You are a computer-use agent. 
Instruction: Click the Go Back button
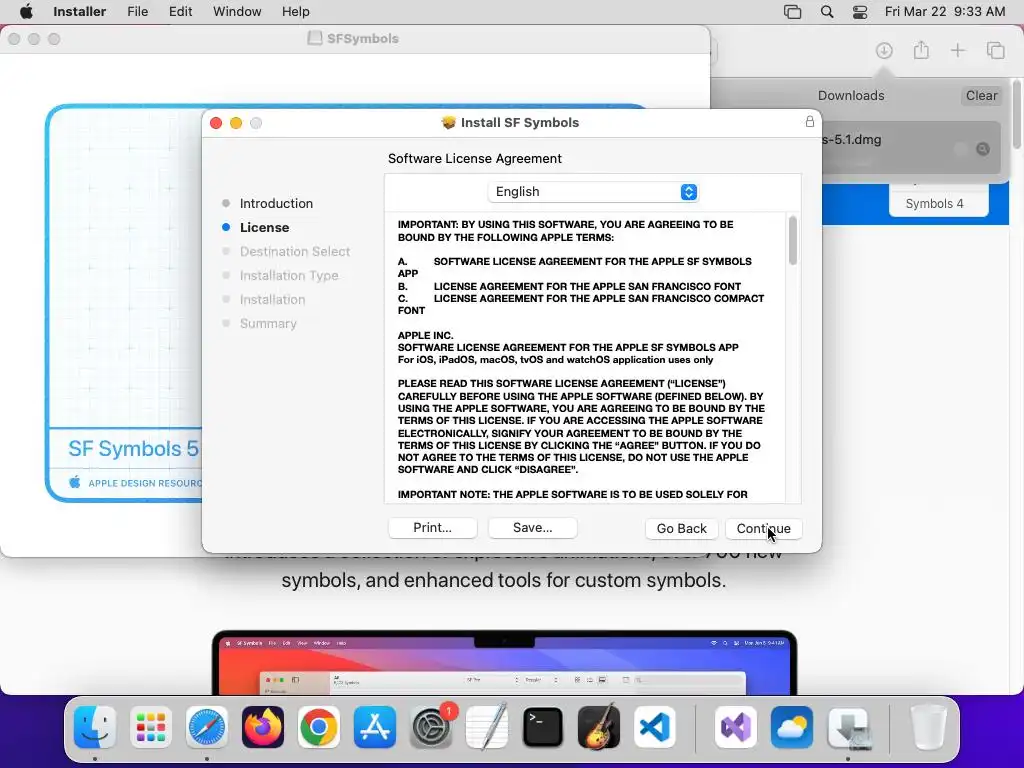[x=681, y=528]
